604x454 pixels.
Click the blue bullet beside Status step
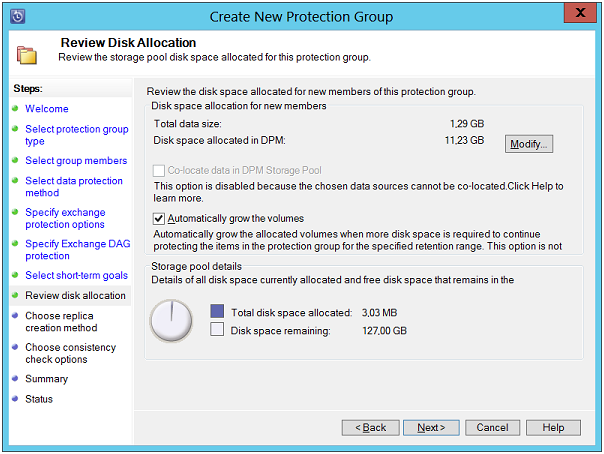tap(15, 399)
